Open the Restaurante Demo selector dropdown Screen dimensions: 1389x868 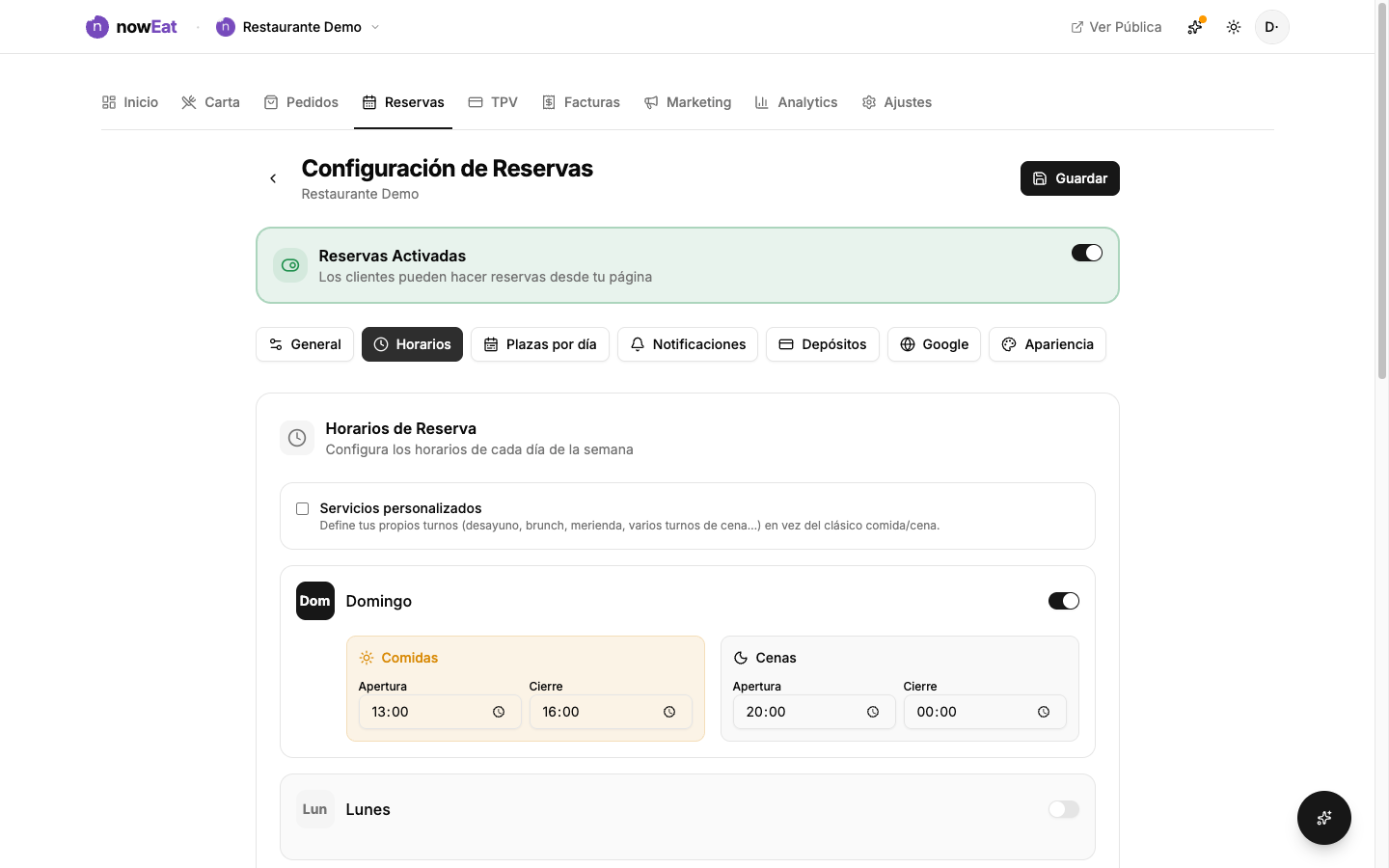point(298,27)
